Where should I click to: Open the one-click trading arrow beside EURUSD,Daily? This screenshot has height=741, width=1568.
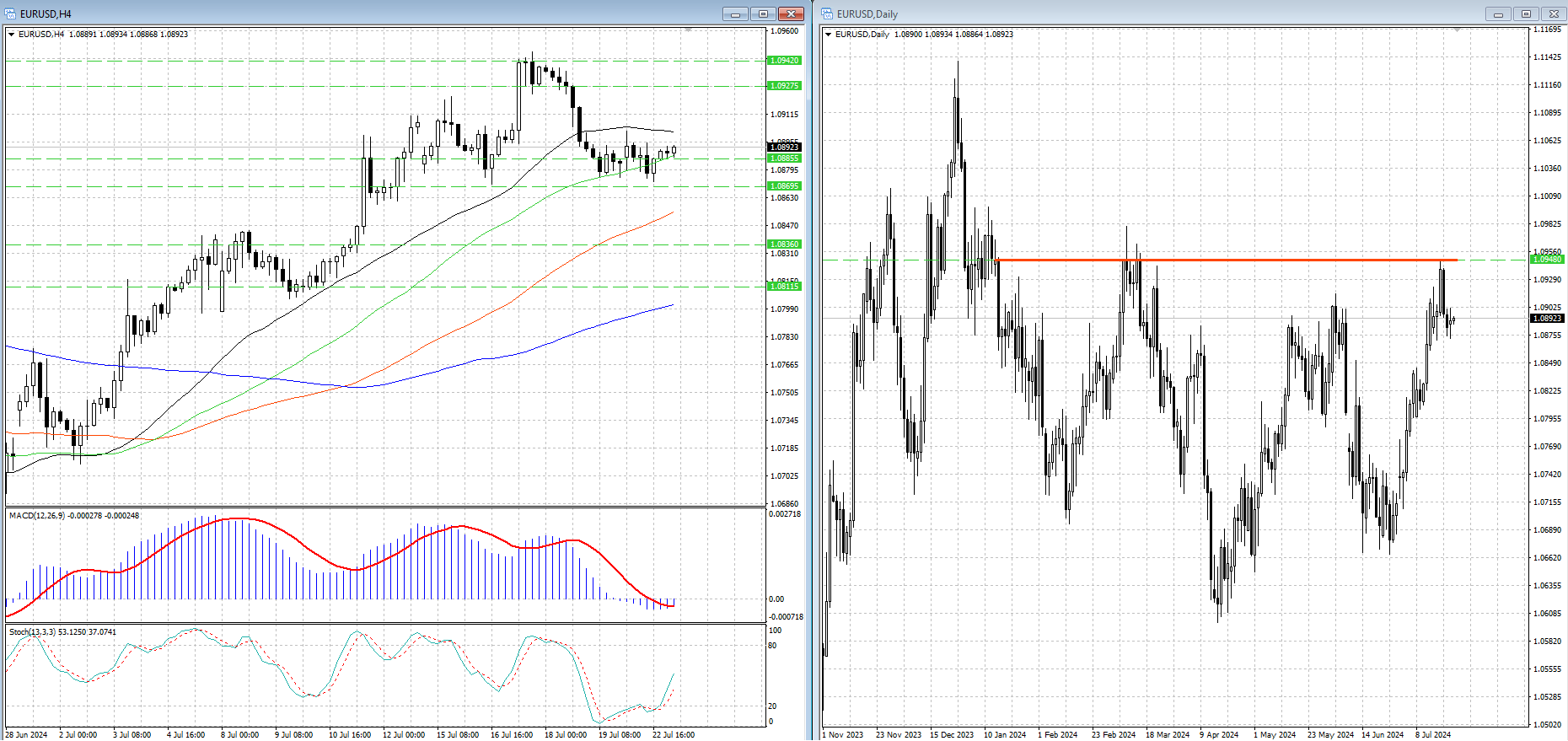828,35
